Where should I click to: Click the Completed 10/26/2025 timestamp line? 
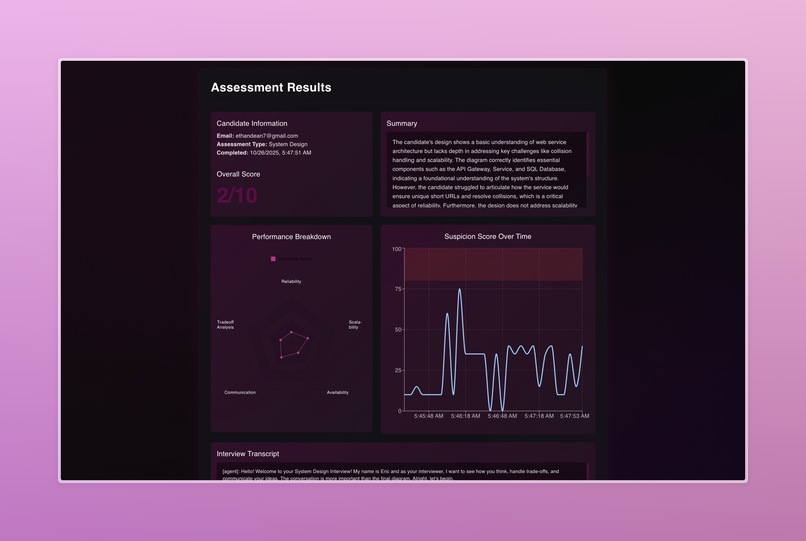pos(264,153)
